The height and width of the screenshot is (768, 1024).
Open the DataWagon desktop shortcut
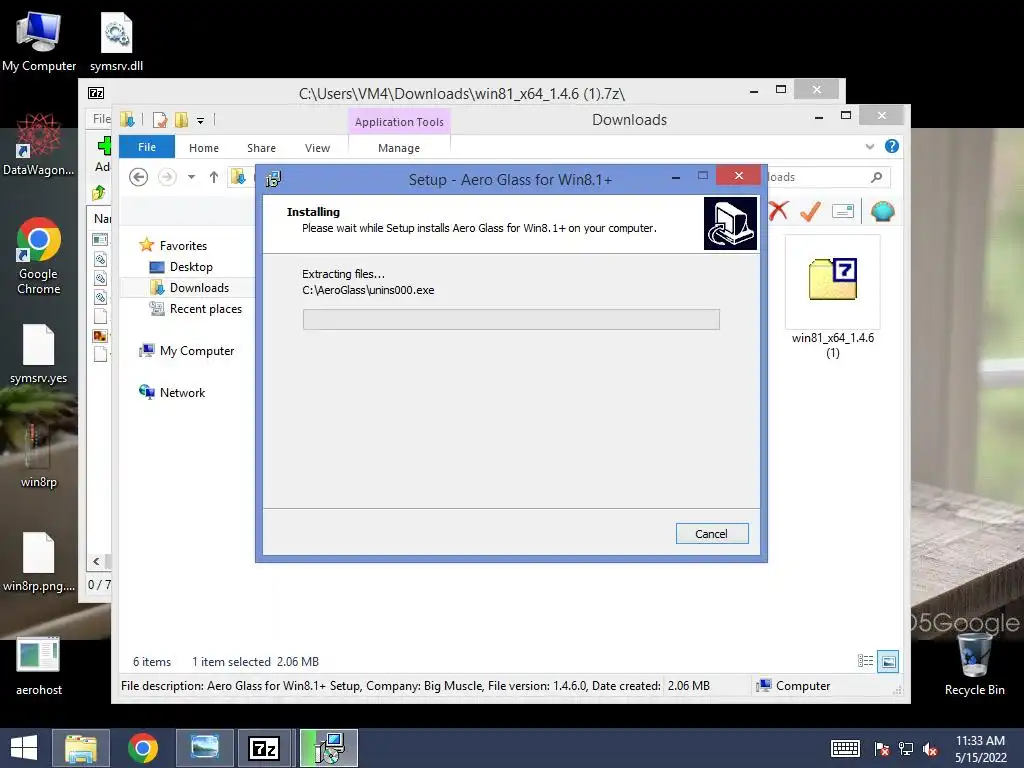pos(39,145)
